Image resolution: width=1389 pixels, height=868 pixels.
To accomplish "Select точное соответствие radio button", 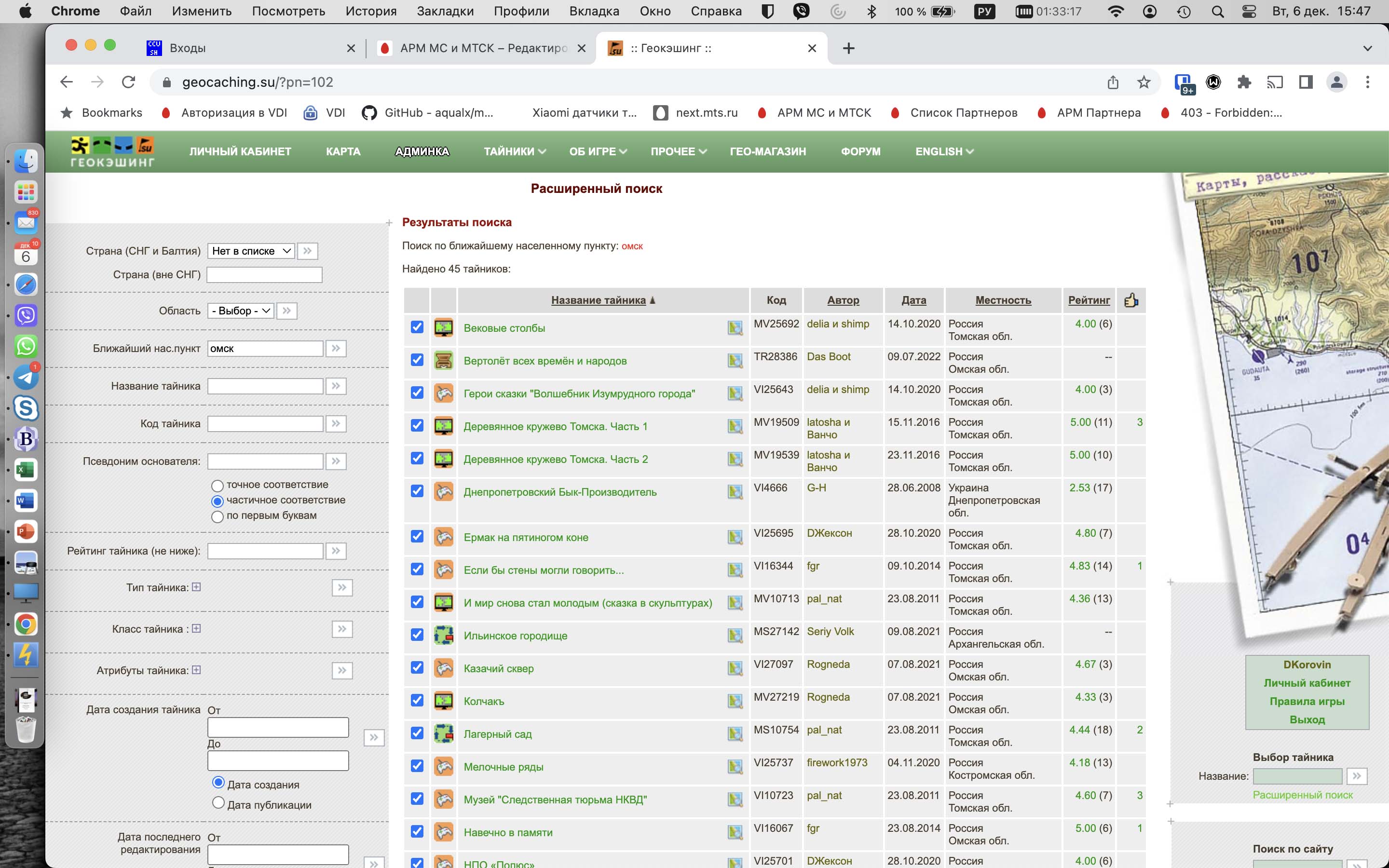I will pos(217,486).
